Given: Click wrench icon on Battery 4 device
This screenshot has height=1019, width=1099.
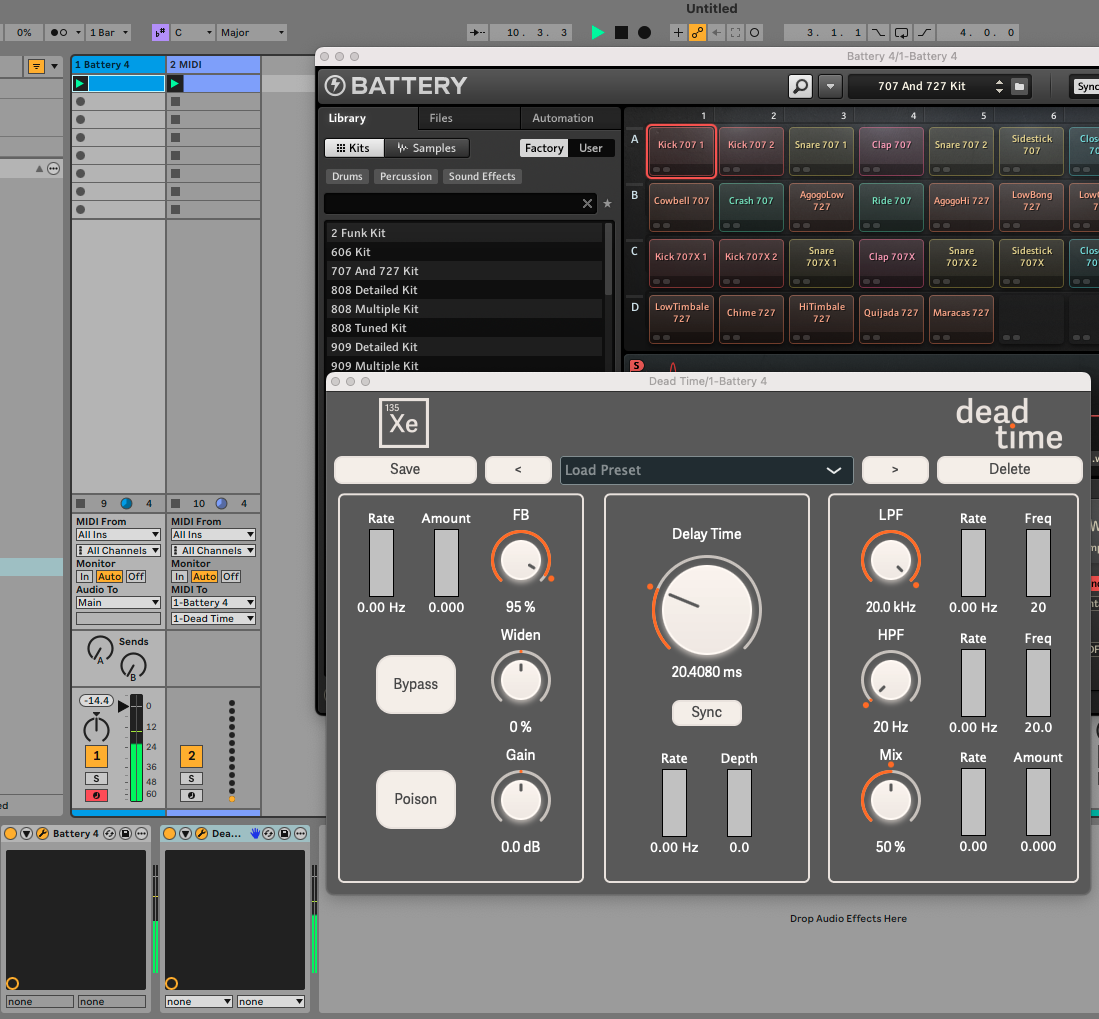Looking at the screenshot, I should [x=42, y=833].
